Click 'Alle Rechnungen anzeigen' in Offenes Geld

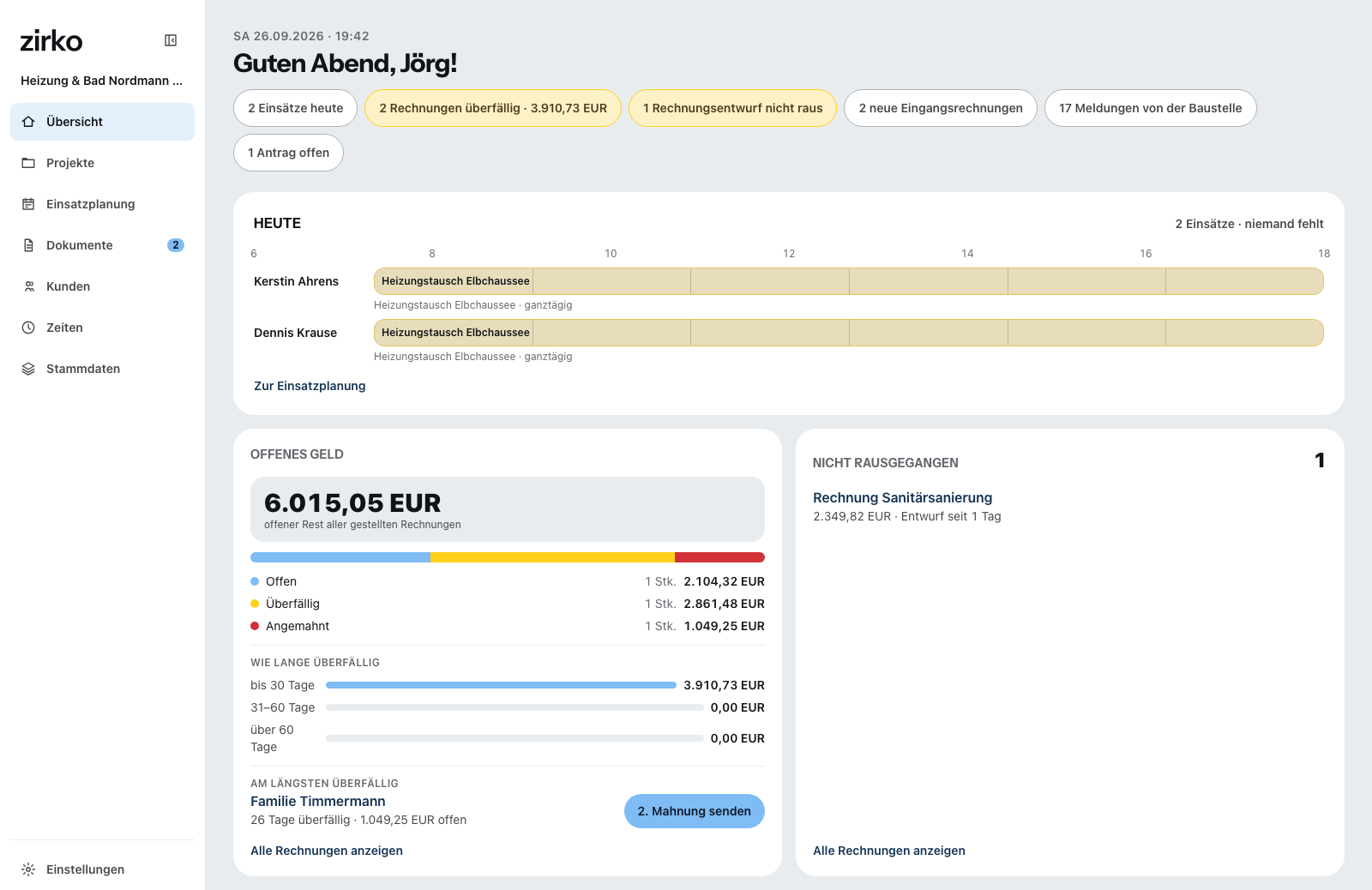click(327, 851)
